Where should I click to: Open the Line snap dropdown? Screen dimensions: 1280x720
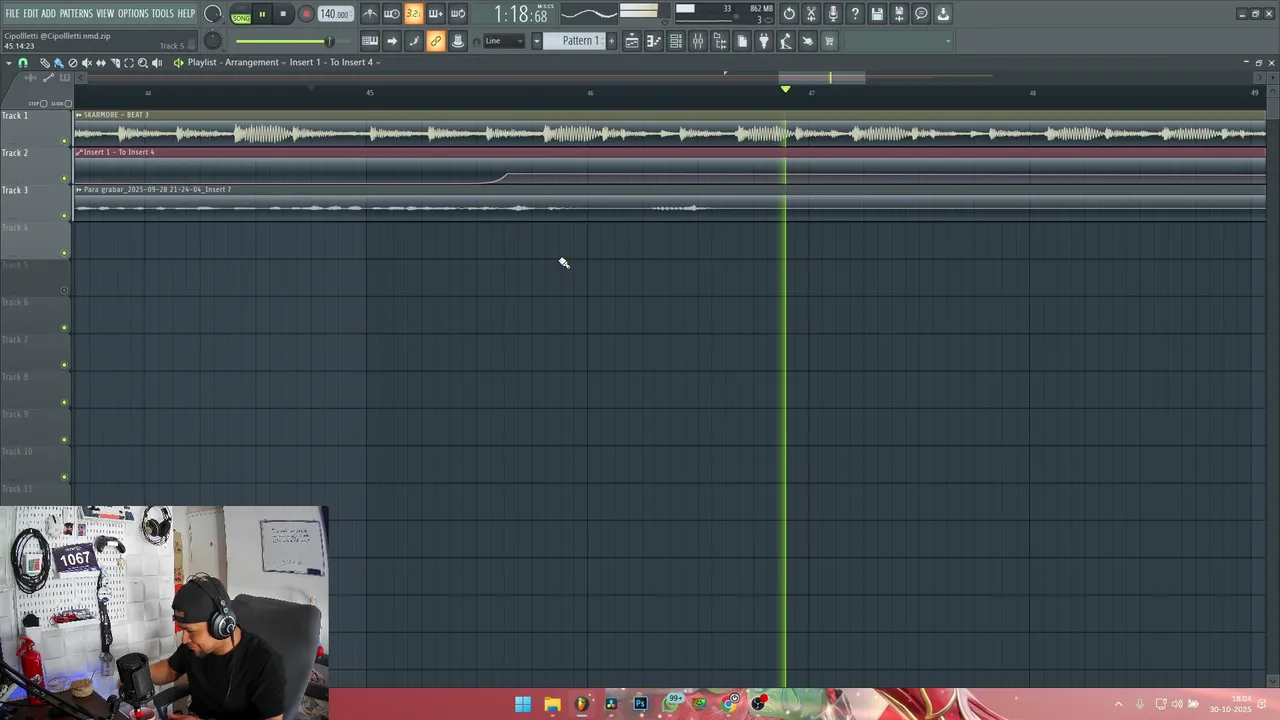click(x=504, y=41)
